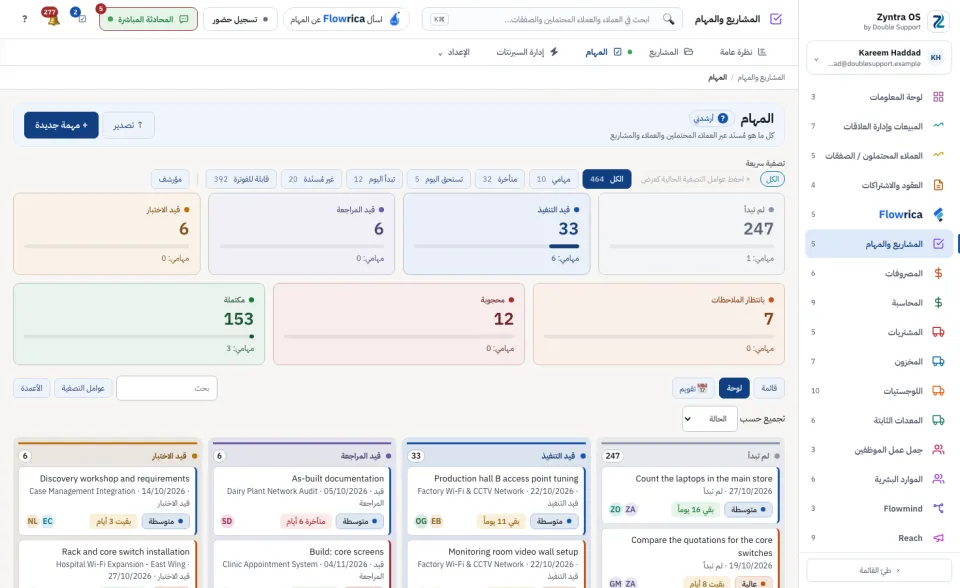Switch to the إدارة السبرنتات tab

coord(527,52)
